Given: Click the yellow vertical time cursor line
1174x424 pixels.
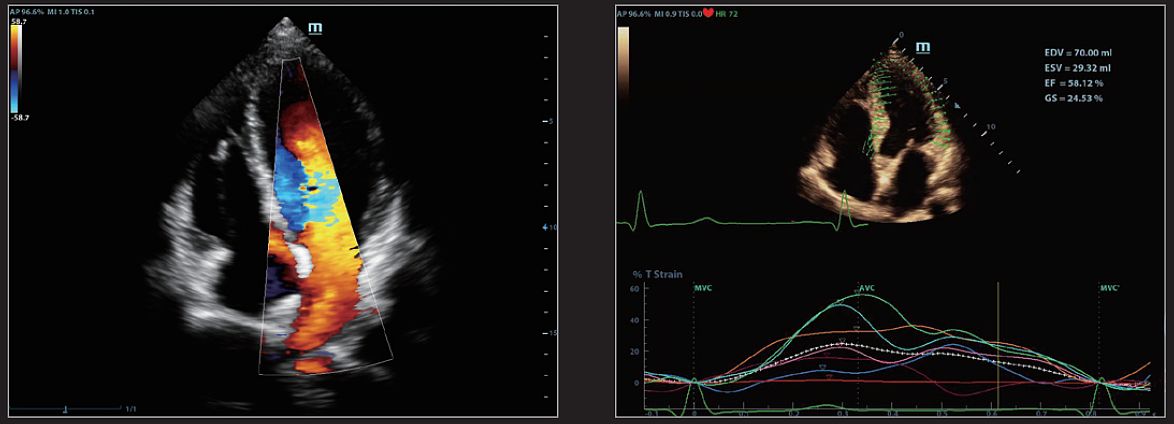Looking at the screenshot, I should tap(999, 346).
